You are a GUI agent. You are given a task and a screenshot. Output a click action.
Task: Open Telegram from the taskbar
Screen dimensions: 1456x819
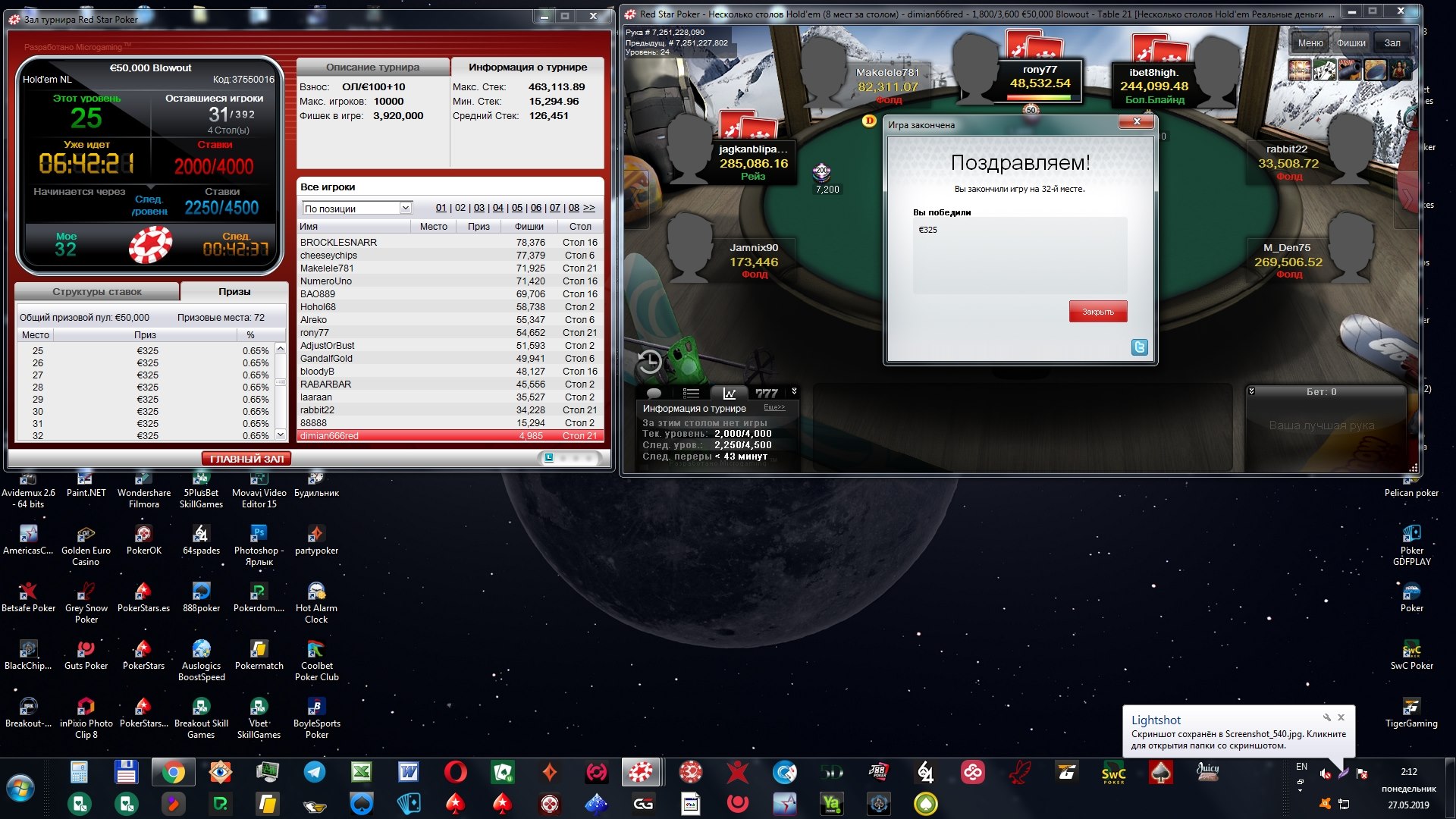(x=314, y=773)
